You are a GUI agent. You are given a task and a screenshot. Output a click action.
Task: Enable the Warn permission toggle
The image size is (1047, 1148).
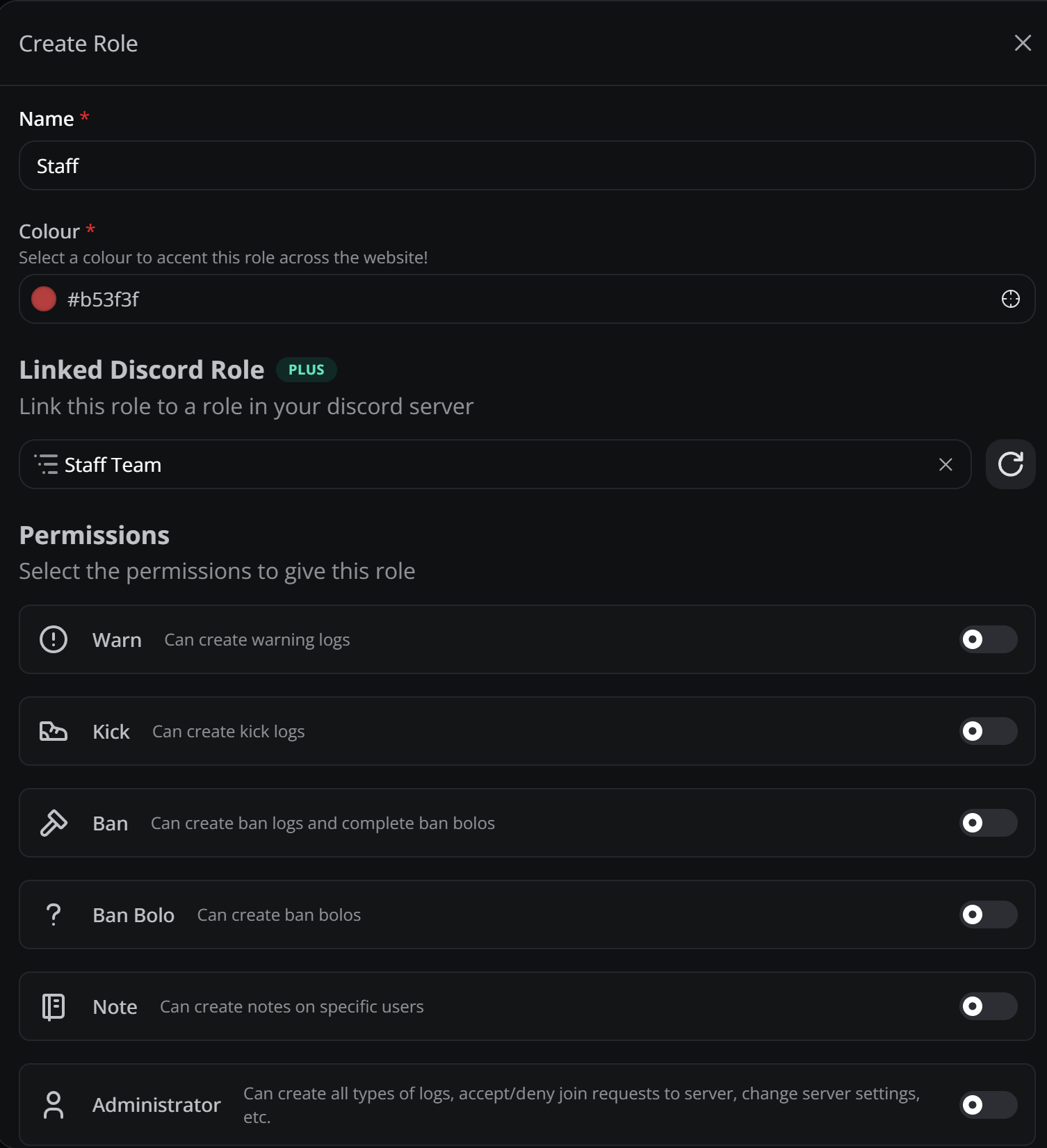988,639
